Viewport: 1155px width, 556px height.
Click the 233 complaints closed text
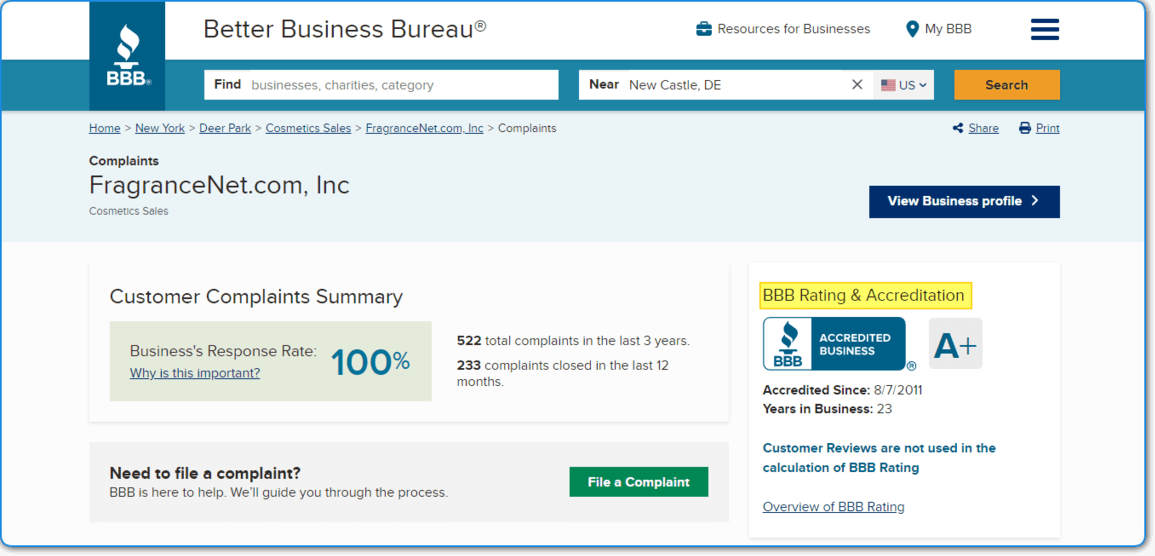[563, 373]
